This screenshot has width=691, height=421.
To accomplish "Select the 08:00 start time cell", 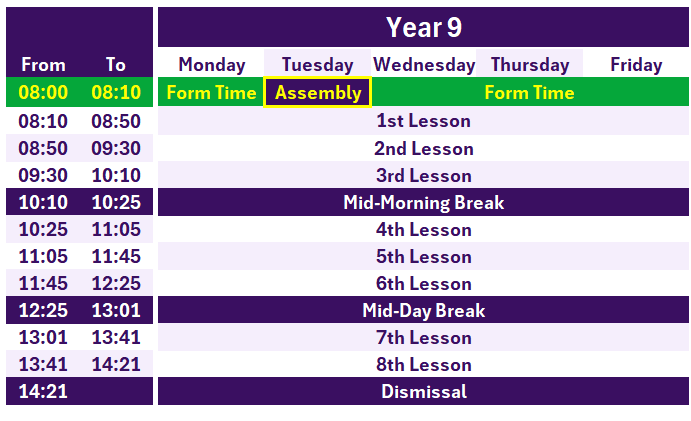I will 43,93.
